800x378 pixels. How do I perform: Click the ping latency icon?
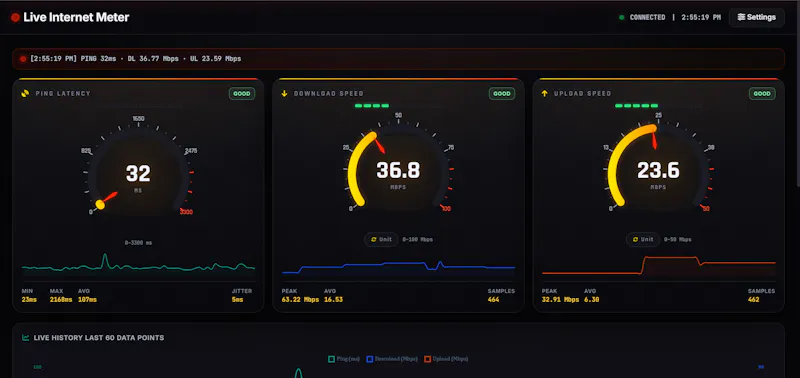(x=25, y=93)
